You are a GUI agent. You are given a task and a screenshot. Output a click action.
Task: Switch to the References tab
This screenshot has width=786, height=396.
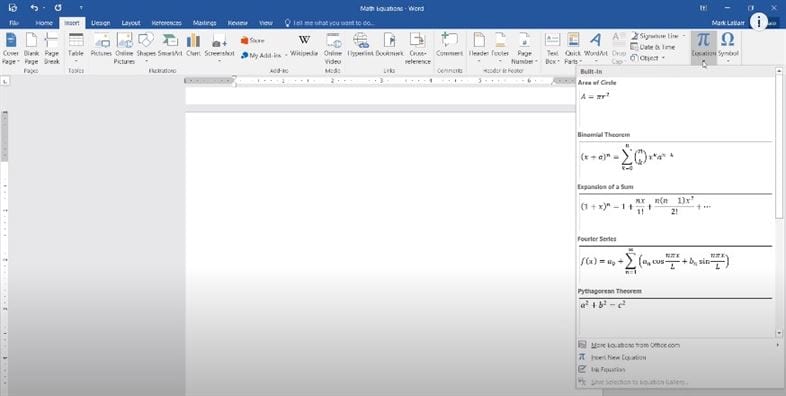[166, 23]
